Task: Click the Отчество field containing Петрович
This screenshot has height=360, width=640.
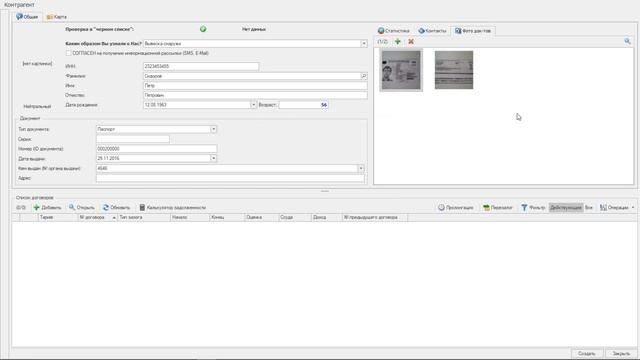Action: coord(255,95)
